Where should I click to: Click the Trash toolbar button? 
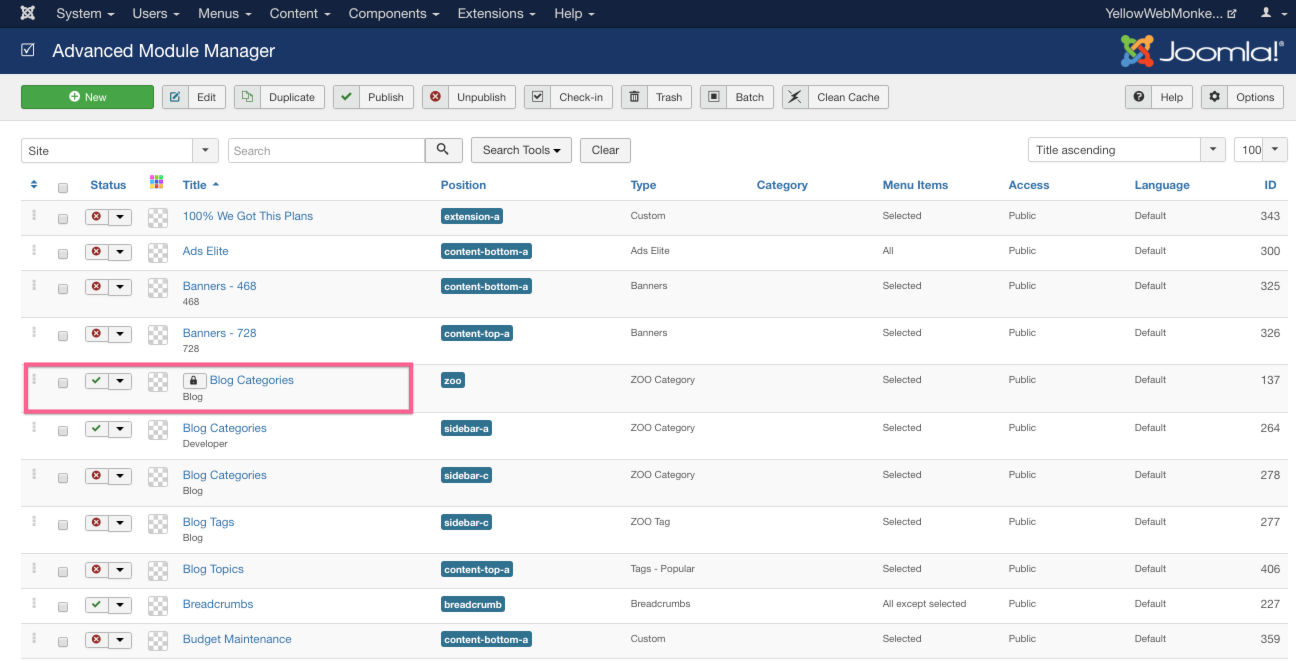(656, 97)
